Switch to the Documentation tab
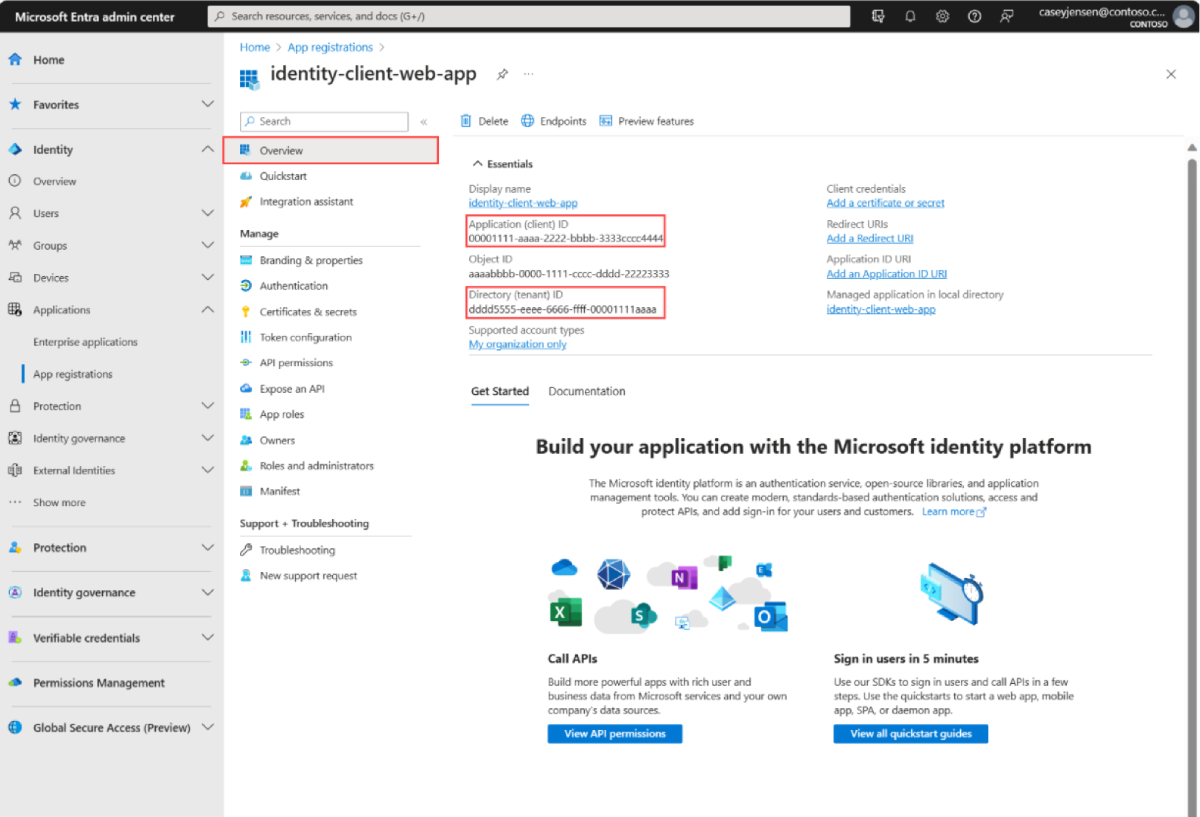 click(587, 391)
